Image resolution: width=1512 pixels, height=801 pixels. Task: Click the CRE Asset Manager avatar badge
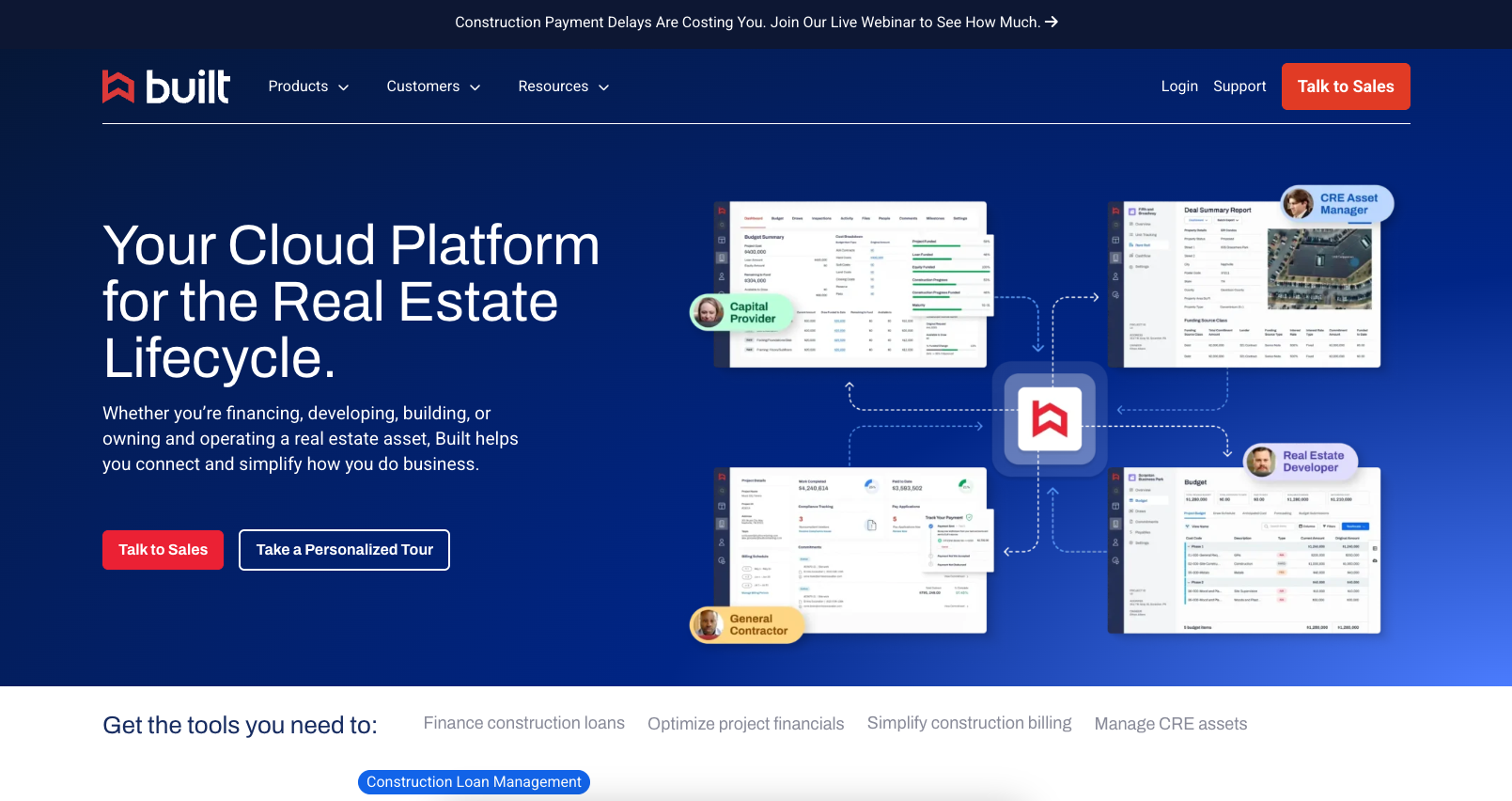[x=1336, y=204]
